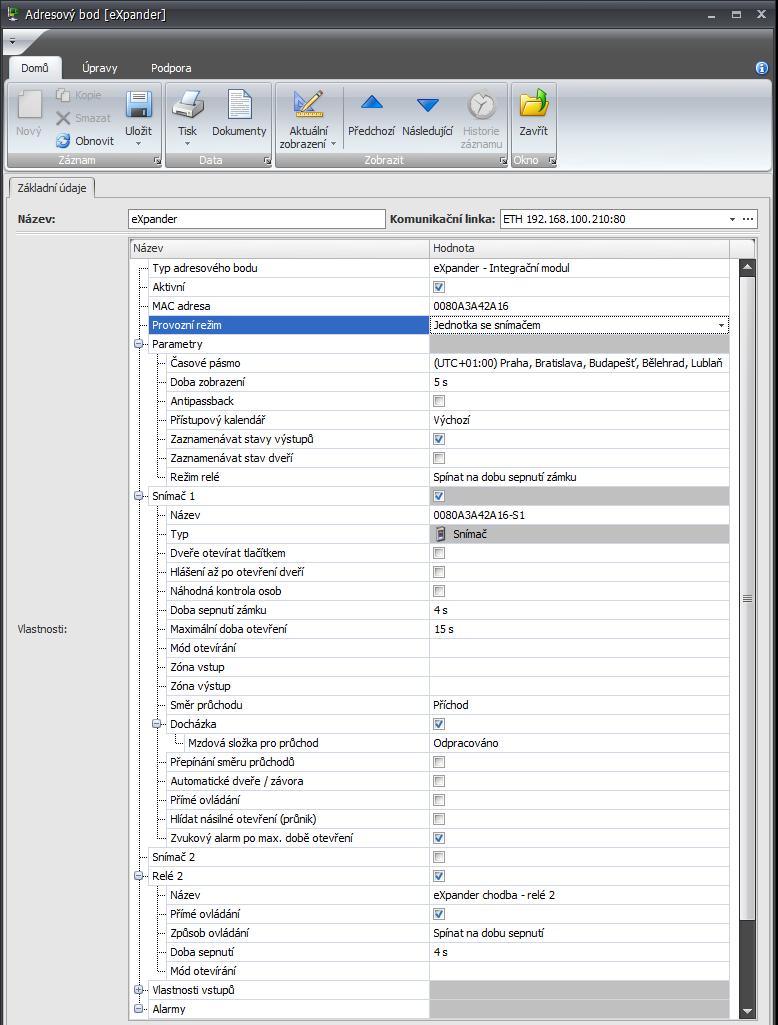Go to Následující record with down arrow

(x=428, y=105)
